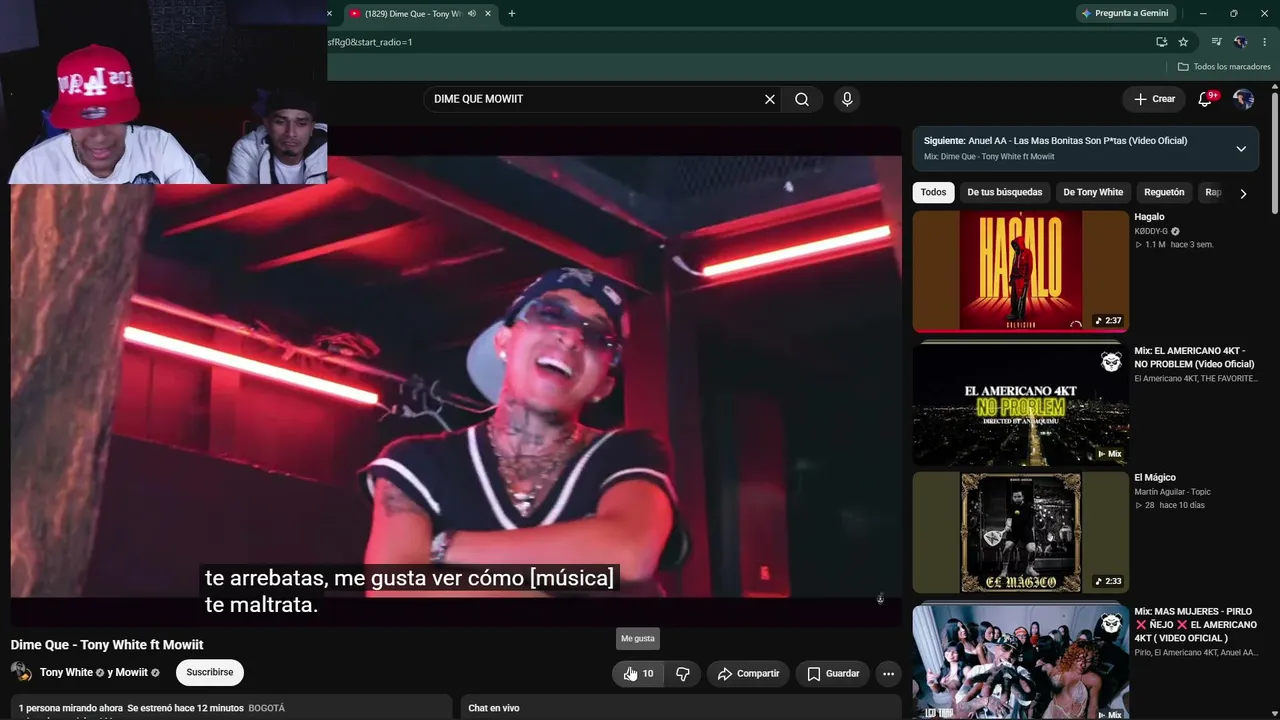Click the Tony White channel name
1280x720 pixels.
(66, 673)
